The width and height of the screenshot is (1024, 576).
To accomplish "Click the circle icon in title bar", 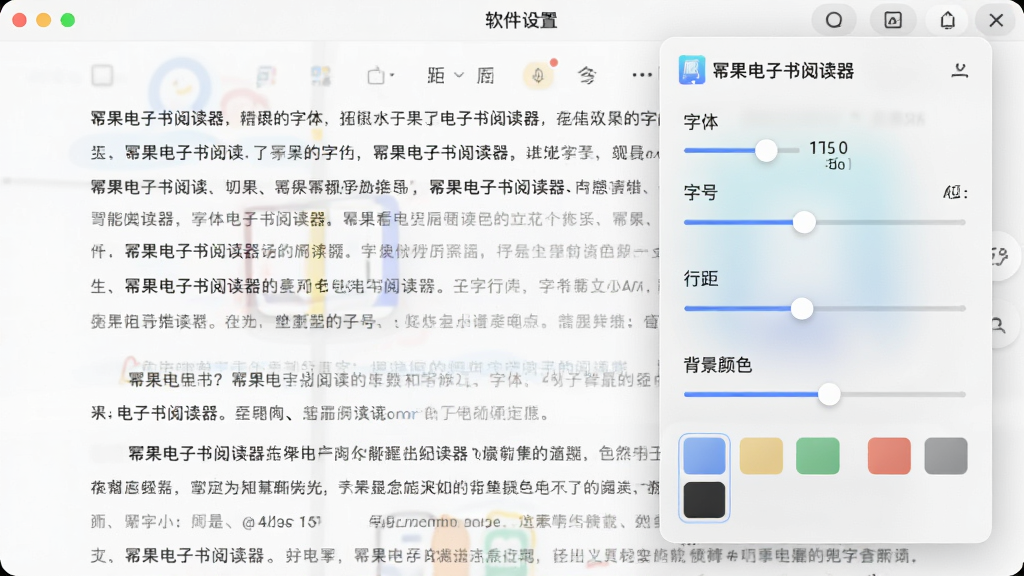I will [834, 20].
